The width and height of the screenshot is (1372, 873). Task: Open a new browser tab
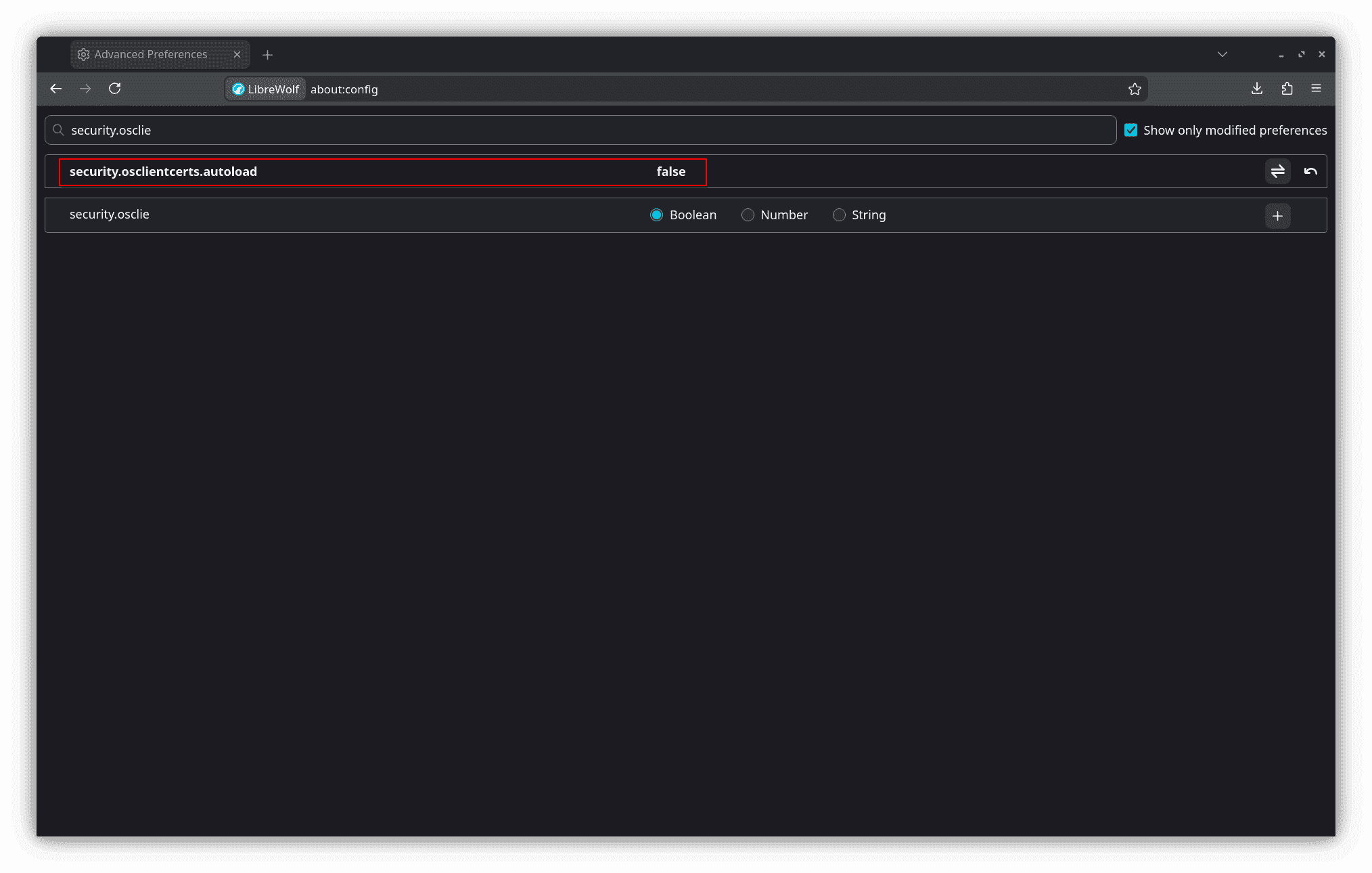tap(267, 55)
